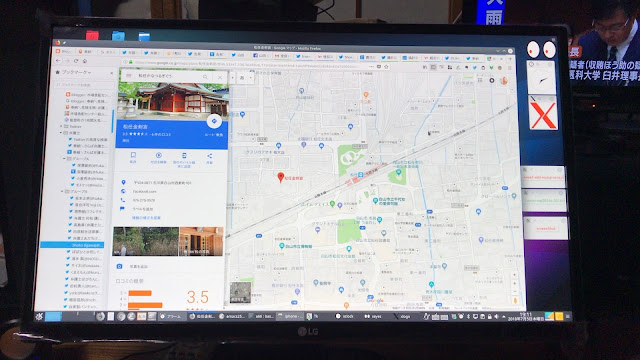Close the bookmarks sidebar
This screenshot has height=360, width=640.
pyautogui.click(x=111, y=73)
